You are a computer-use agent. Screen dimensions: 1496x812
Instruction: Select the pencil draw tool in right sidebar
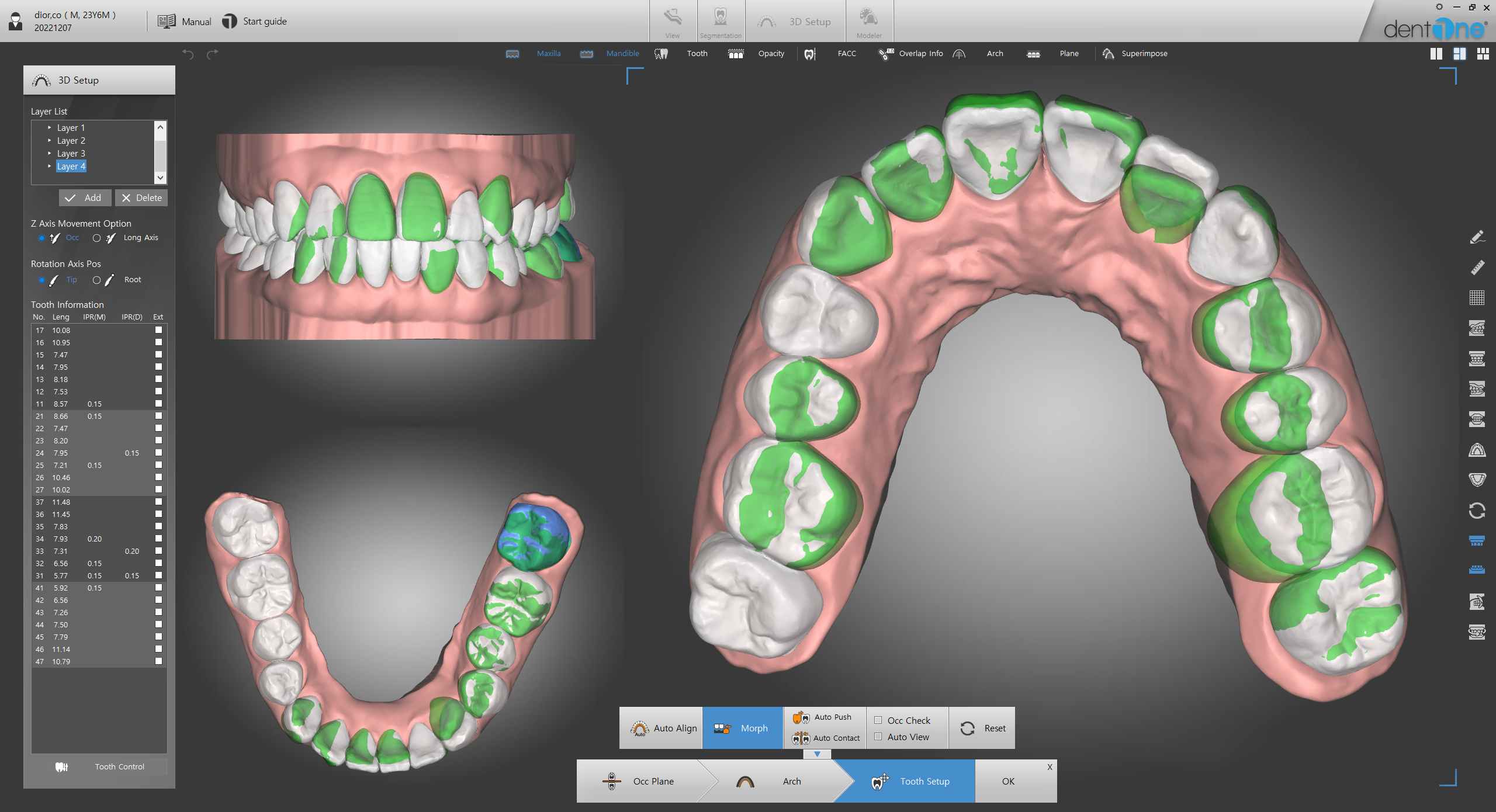pyautogui.click(x=1477, y=237)
